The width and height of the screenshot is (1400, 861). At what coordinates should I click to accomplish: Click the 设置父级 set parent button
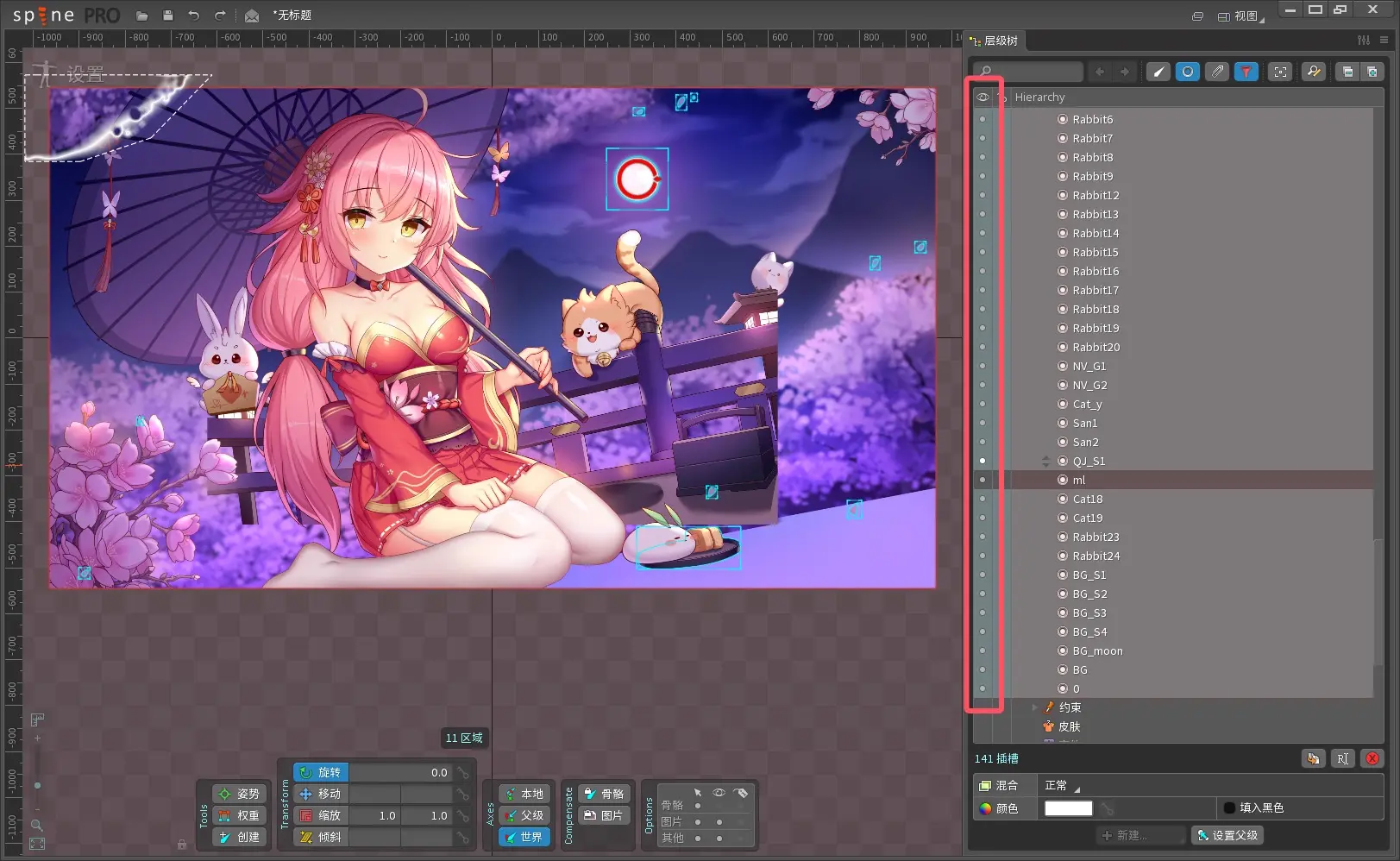(1227, 835)
